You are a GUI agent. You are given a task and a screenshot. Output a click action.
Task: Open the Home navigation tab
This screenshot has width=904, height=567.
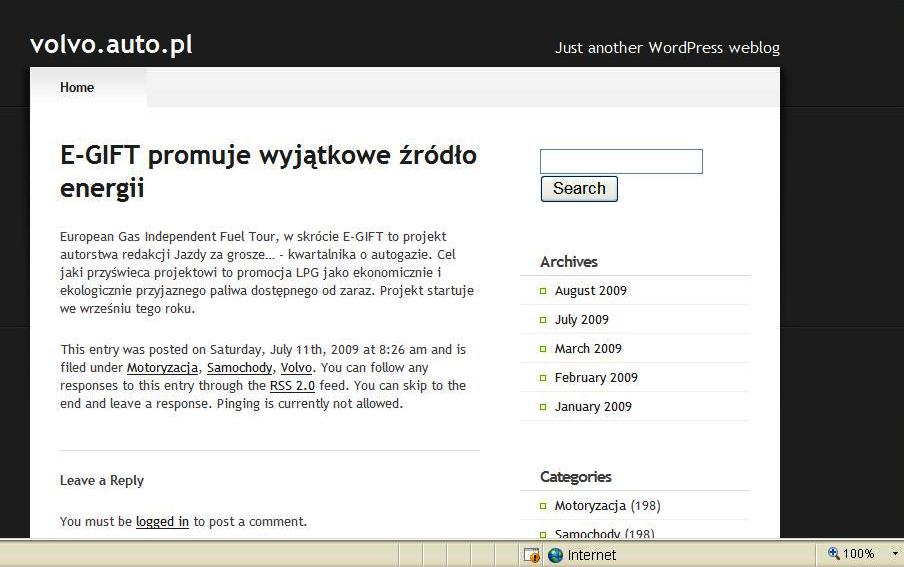pos(77,87)
